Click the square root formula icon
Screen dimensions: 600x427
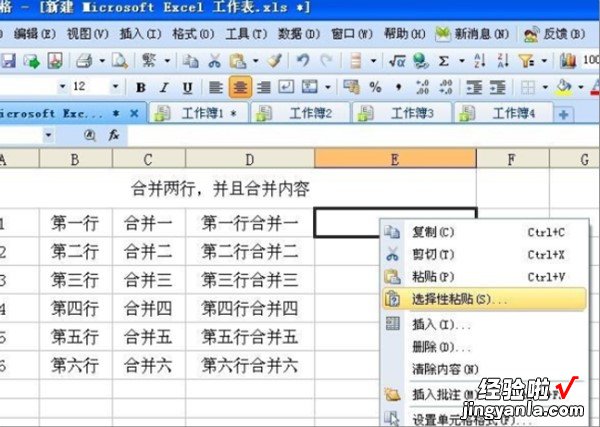click(397, 60)
